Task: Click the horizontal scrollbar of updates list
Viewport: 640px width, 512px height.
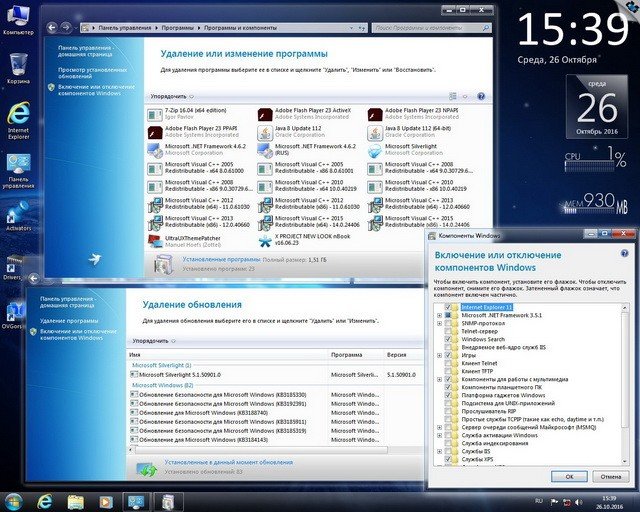Action: [261, 450]
